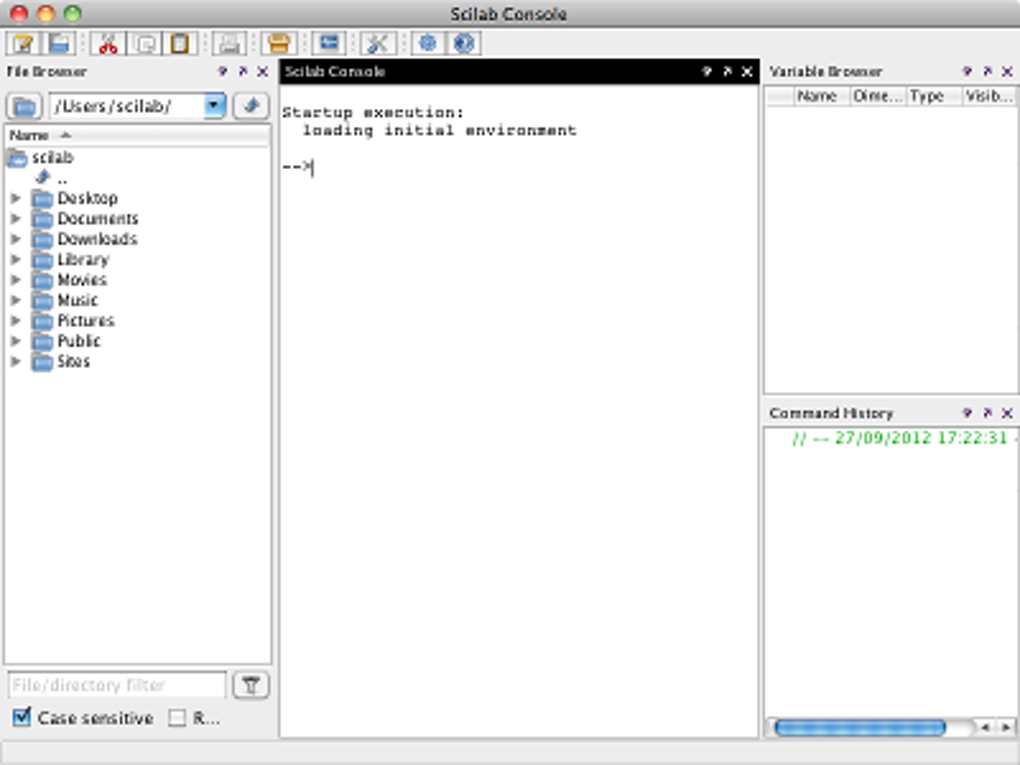Click the Command History scroll right arrow
This screenshot has height=765, width=1020.
click(1006, 727)
